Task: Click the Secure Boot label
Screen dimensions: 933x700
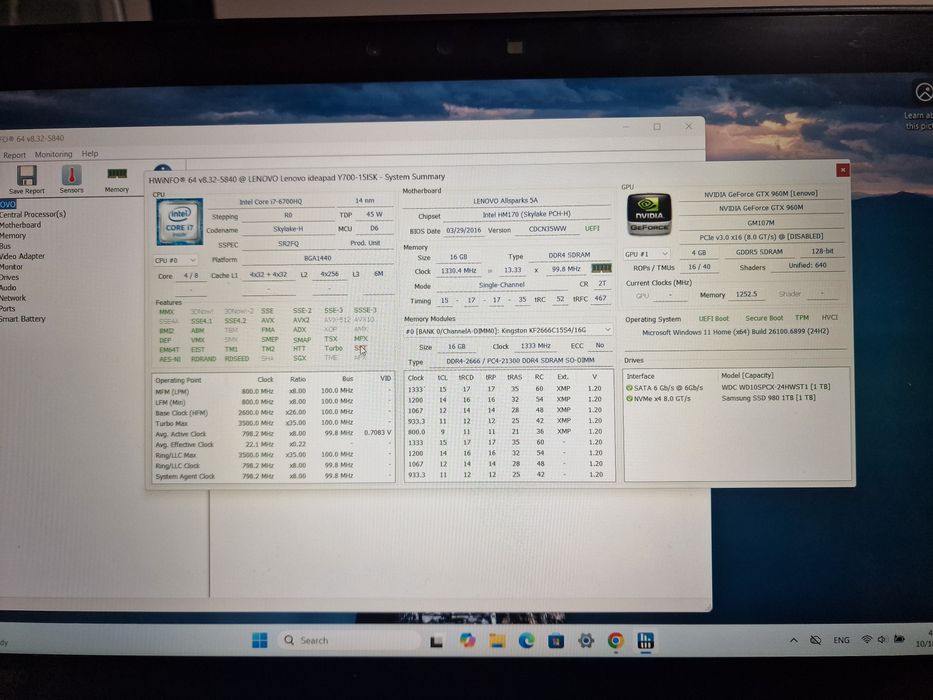Action: 764,318
